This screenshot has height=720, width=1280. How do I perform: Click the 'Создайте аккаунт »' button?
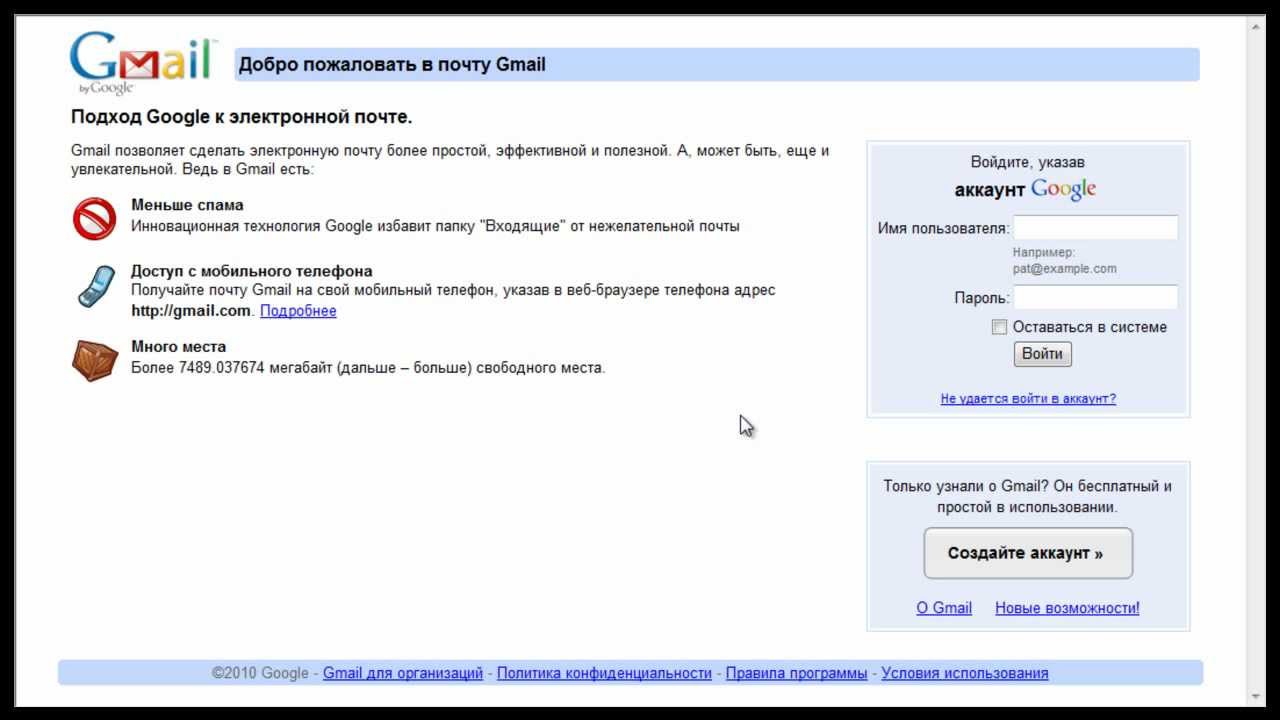[x=1027, y=553]
